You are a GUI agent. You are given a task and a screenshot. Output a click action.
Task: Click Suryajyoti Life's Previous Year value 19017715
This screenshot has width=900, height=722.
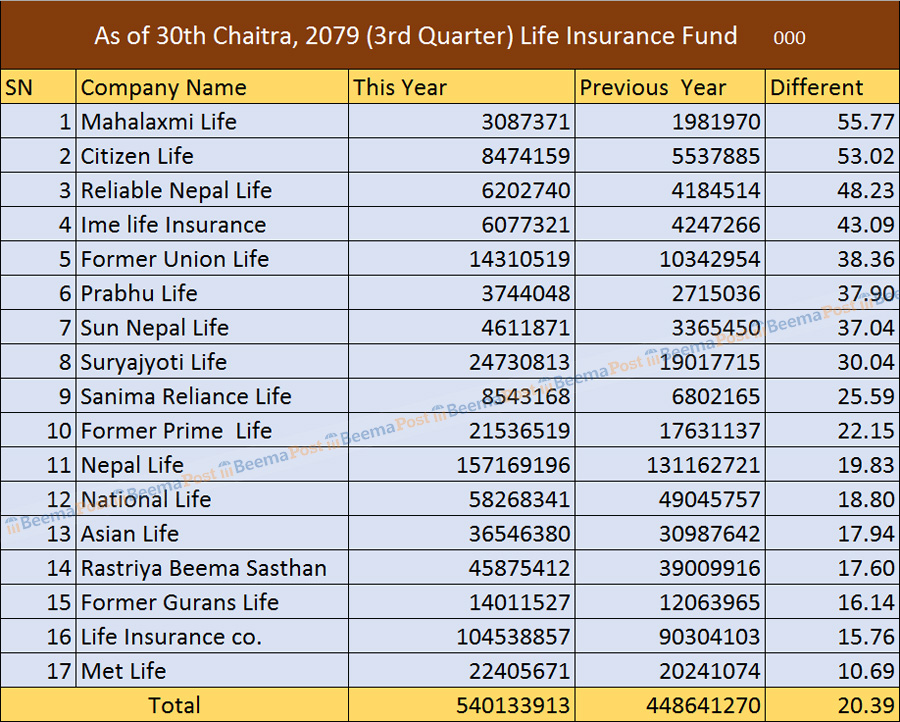[x=709, y=362]
